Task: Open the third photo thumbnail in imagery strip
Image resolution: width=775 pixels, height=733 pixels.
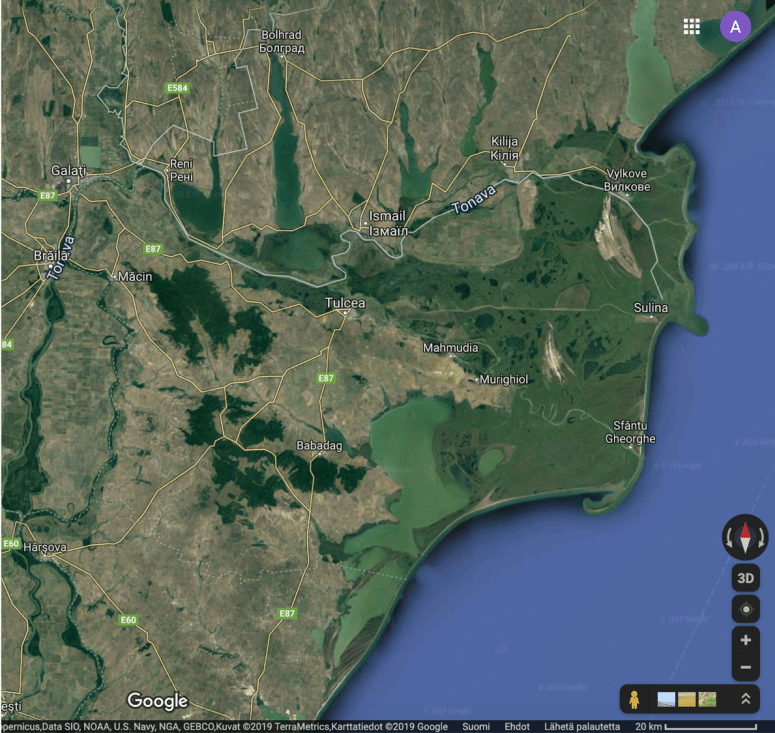Action: 708,699
